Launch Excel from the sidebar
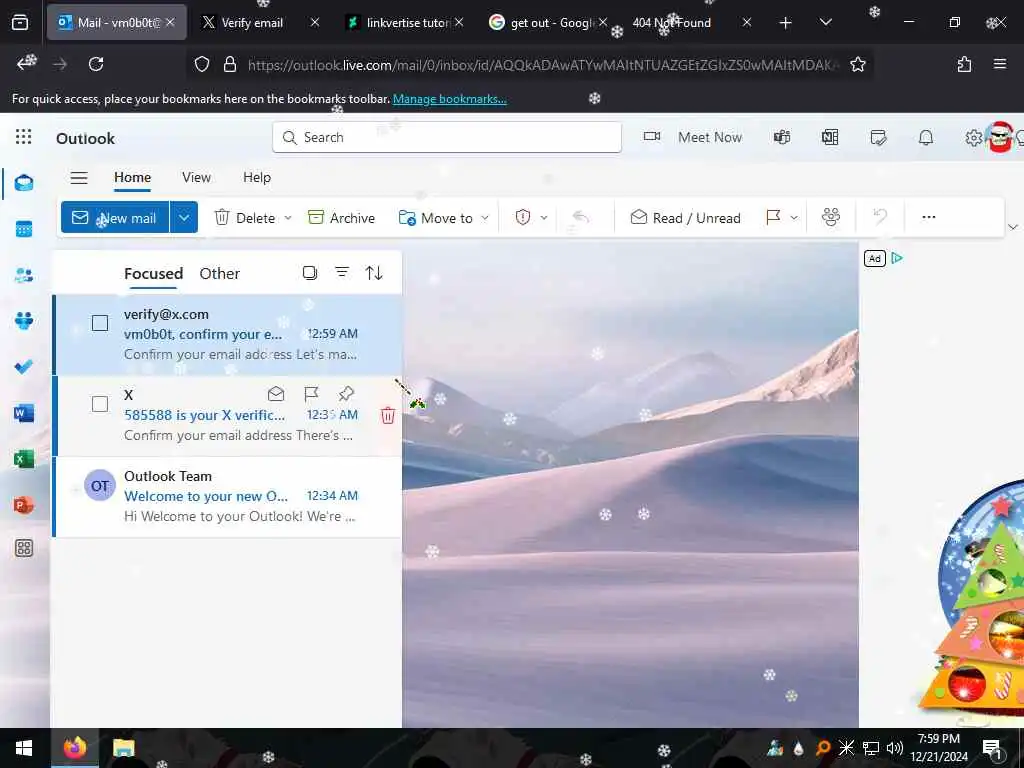 (x=24, y=459)
